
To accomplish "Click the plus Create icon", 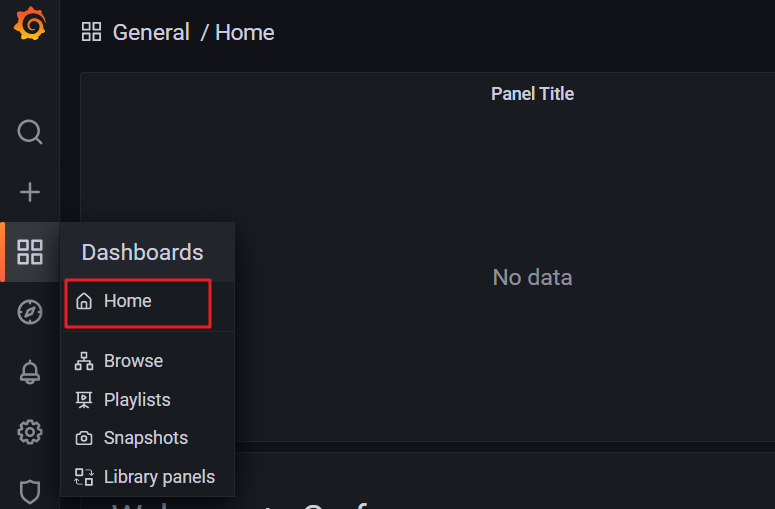I will point(30,192).
